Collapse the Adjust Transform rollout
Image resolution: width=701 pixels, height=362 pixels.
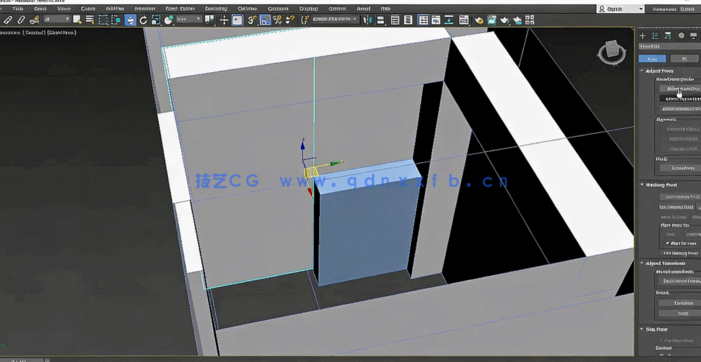pos(665,263)
